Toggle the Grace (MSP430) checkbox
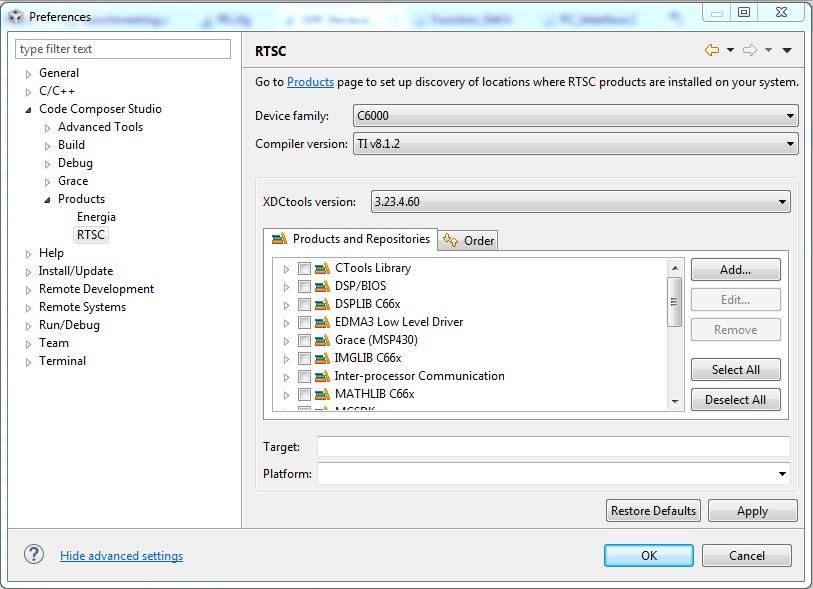 tap(304, 341)
